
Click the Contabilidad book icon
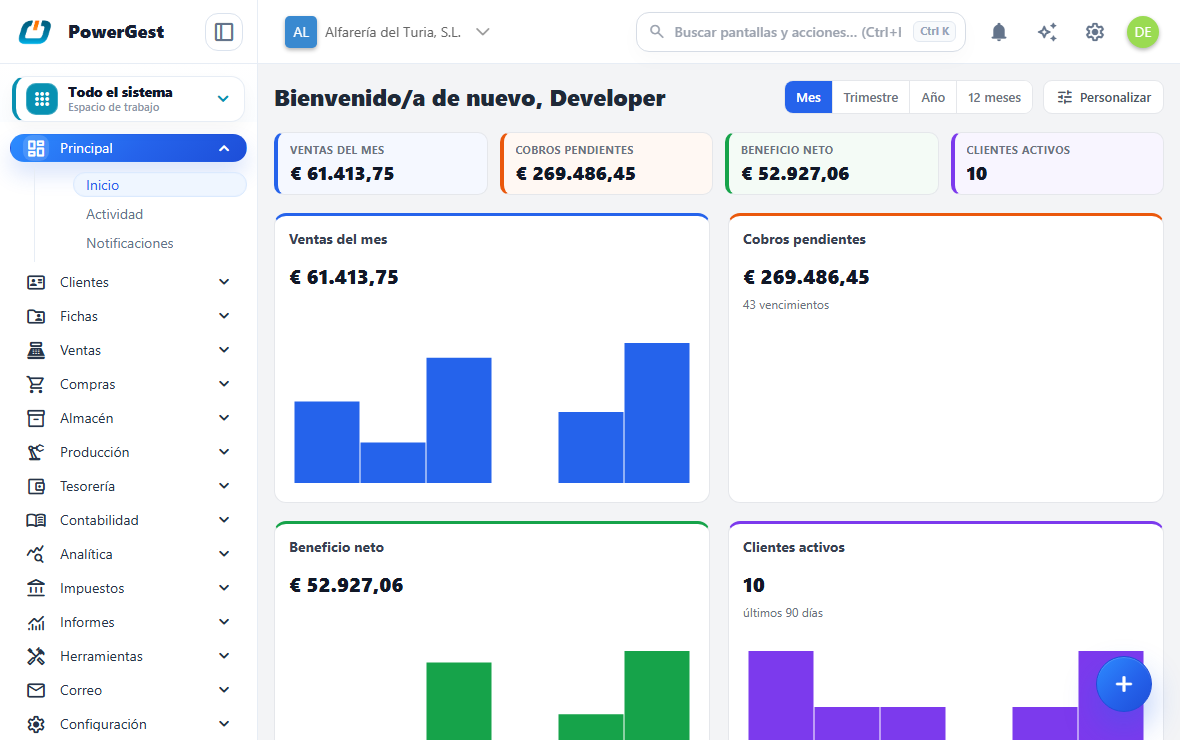tap(36, 520)
